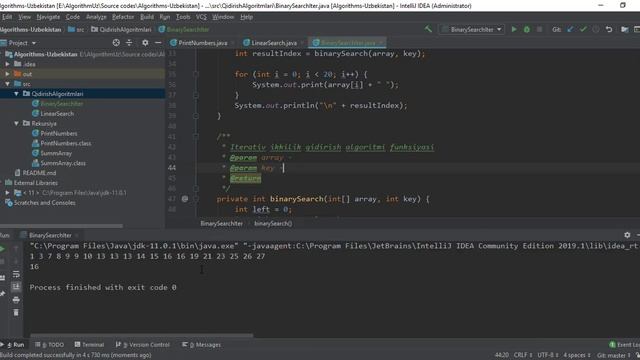Close the LinearSearch.java tab

(302, 43)
